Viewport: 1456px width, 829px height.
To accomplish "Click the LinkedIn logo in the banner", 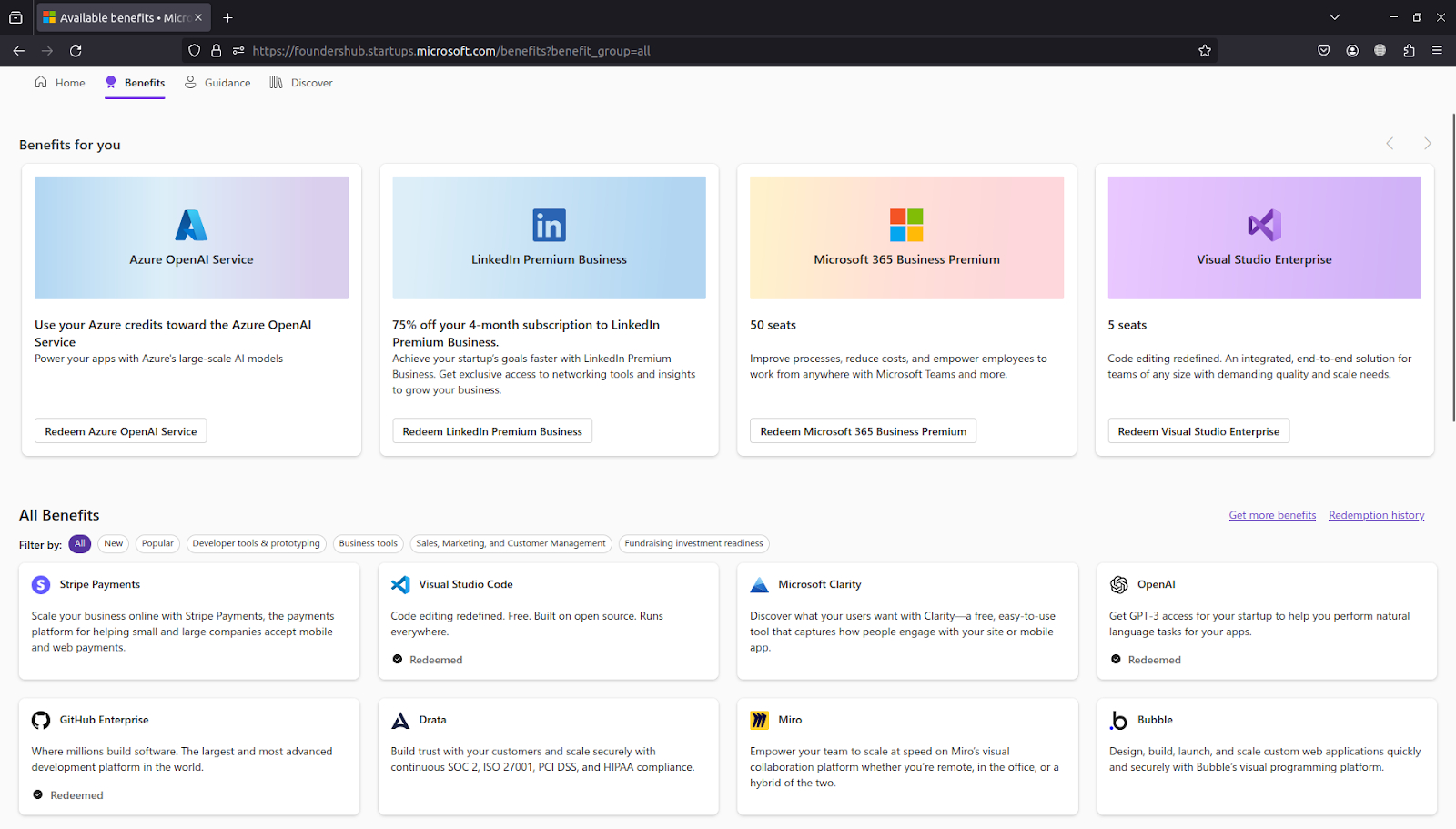I will tap(549, 225).
